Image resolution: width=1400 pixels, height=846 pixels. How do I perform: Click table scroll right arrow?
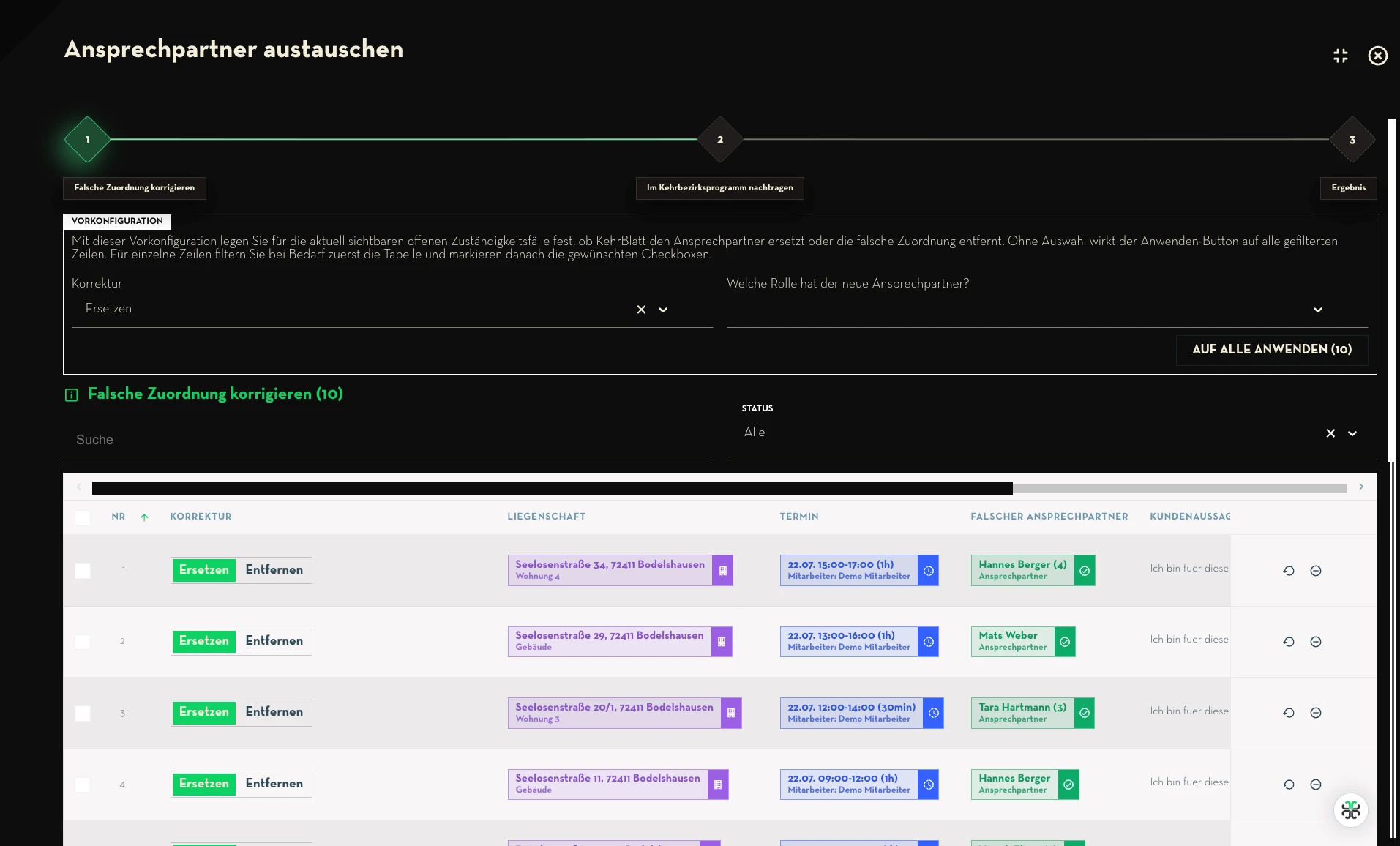pyautogui.click(x=1361, y=487)
